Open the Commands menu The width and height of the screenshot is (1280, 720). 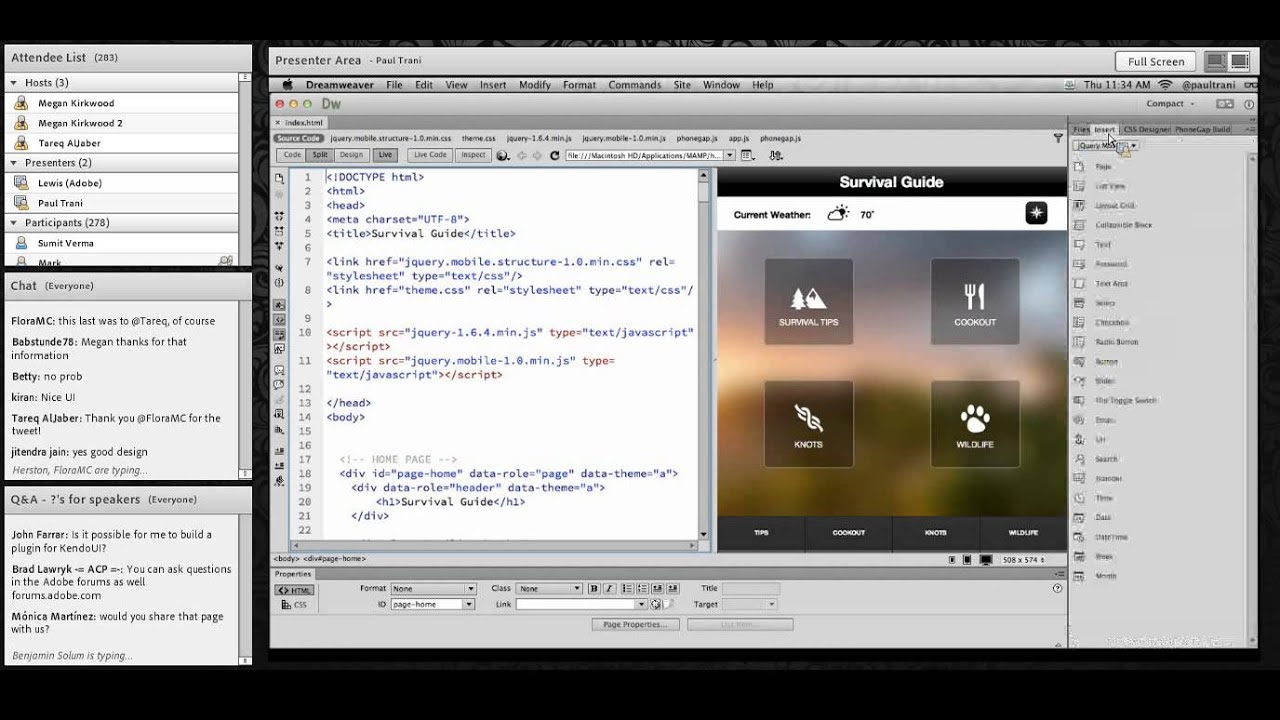tap(635, 85)
